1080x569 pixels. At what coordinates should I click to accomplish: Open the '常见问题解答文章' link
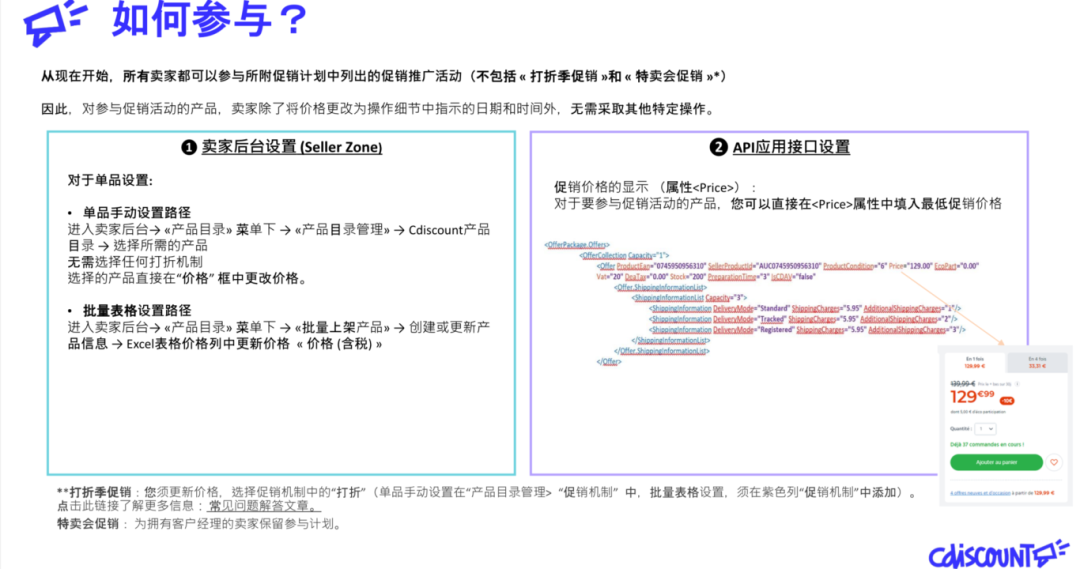click(264, 506)
